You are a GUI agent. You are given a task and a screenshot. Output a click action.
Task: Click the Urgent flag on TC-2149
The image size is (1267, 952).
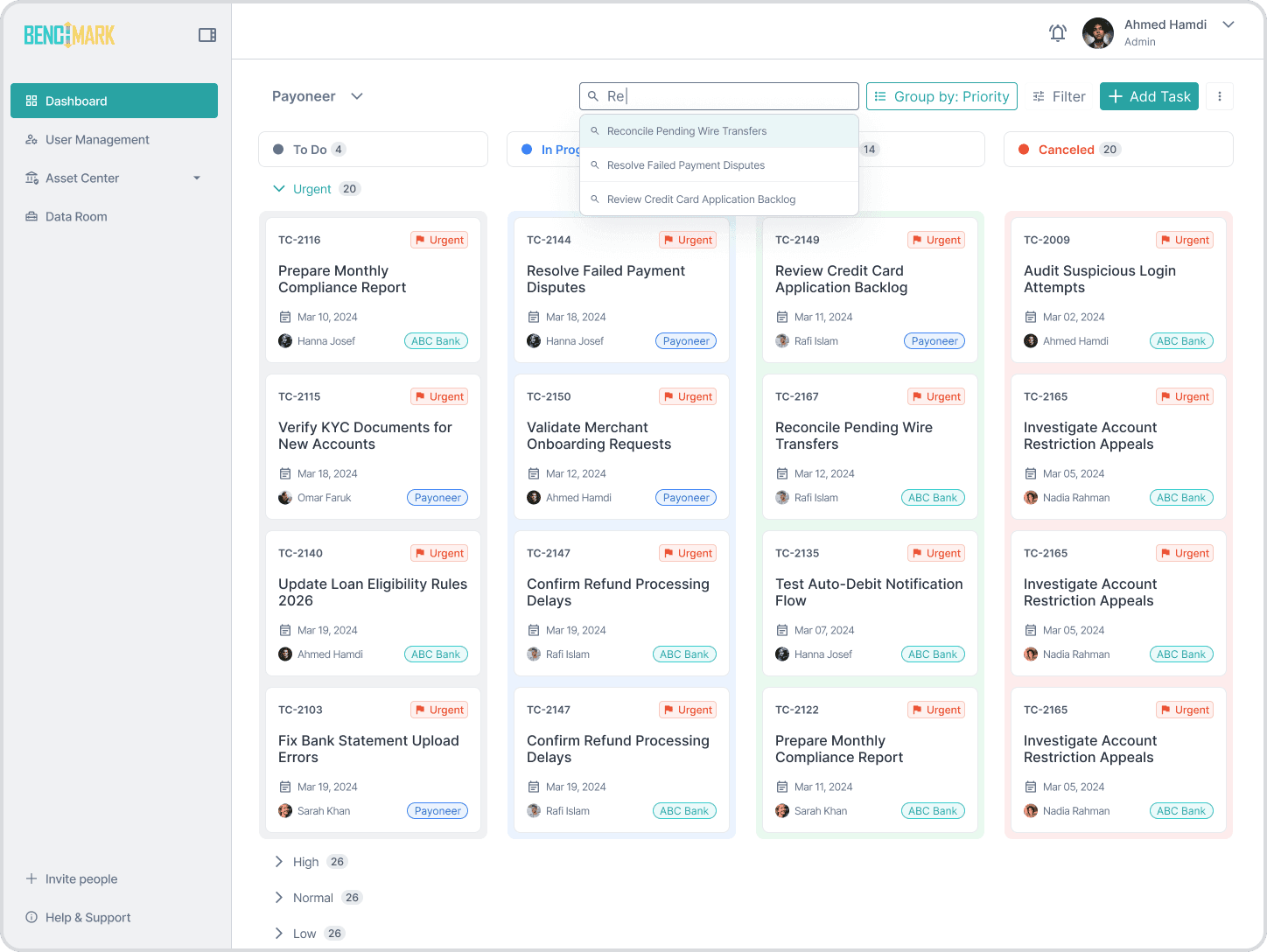[x=936, y=240]
